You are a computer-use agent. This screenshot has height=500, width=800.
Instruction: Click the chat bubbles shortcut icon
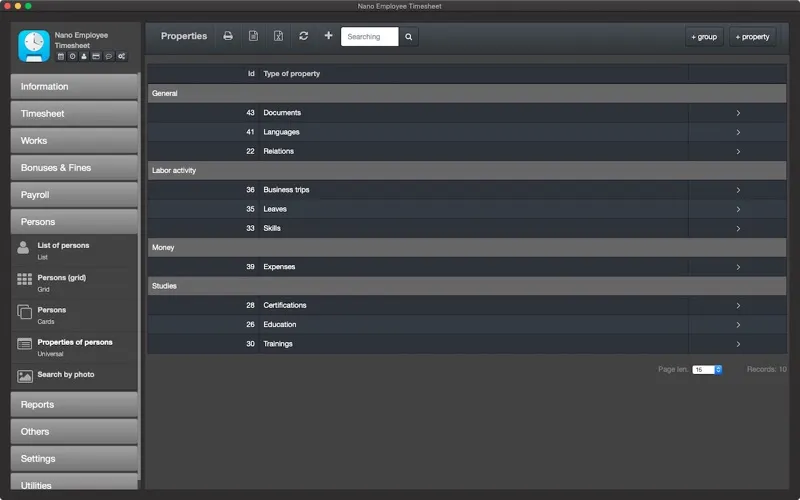pos(109,57)
